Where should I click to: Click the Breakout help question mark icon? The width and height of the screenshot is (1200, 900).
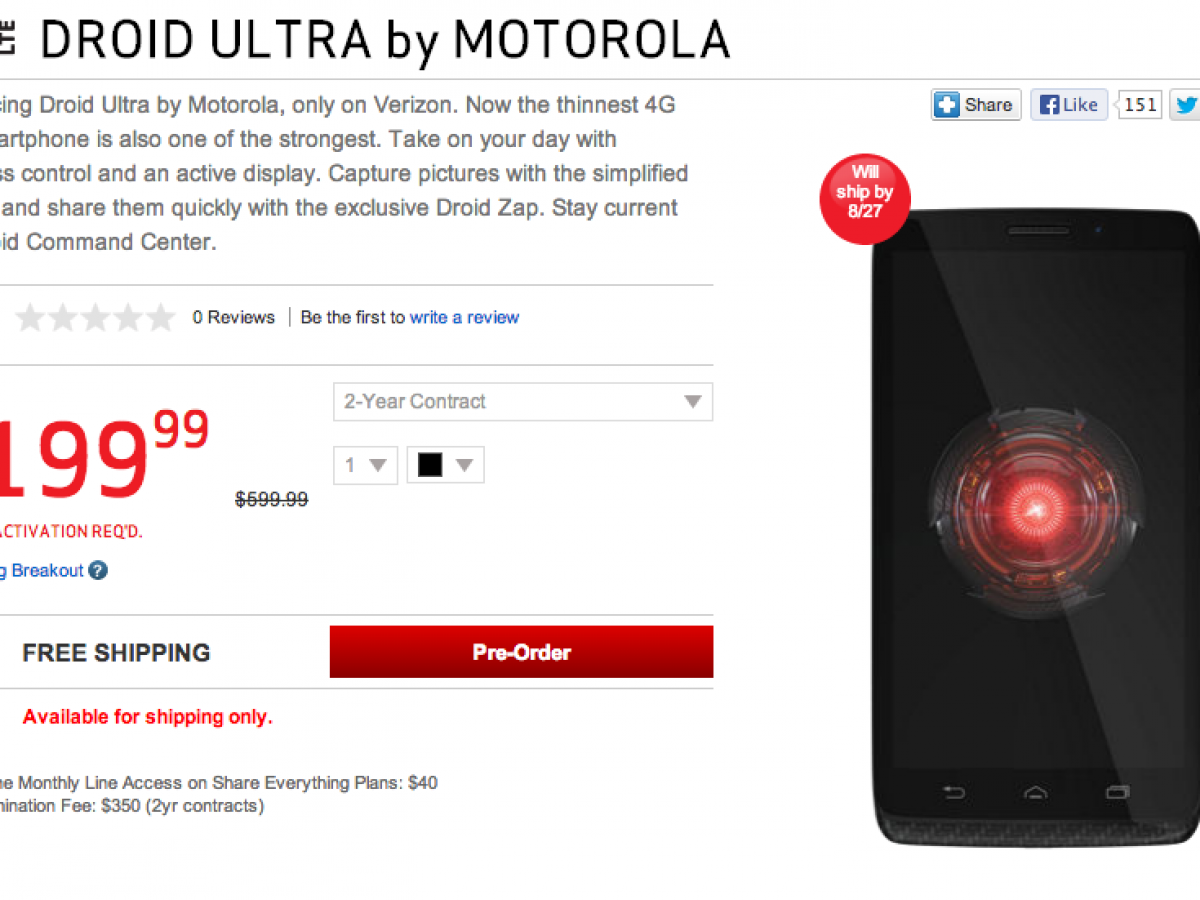coord(97,571)
